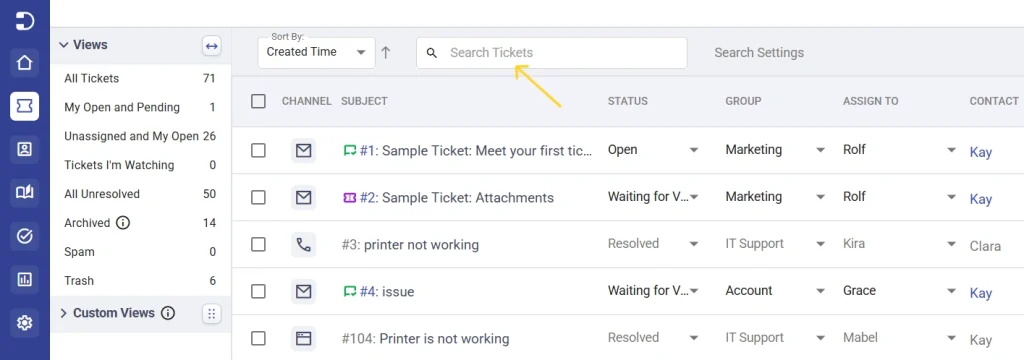The width and height of the screenshot is (1024, 360).
Task: Click the email channel icon for ticket #1
Action: 303,151
